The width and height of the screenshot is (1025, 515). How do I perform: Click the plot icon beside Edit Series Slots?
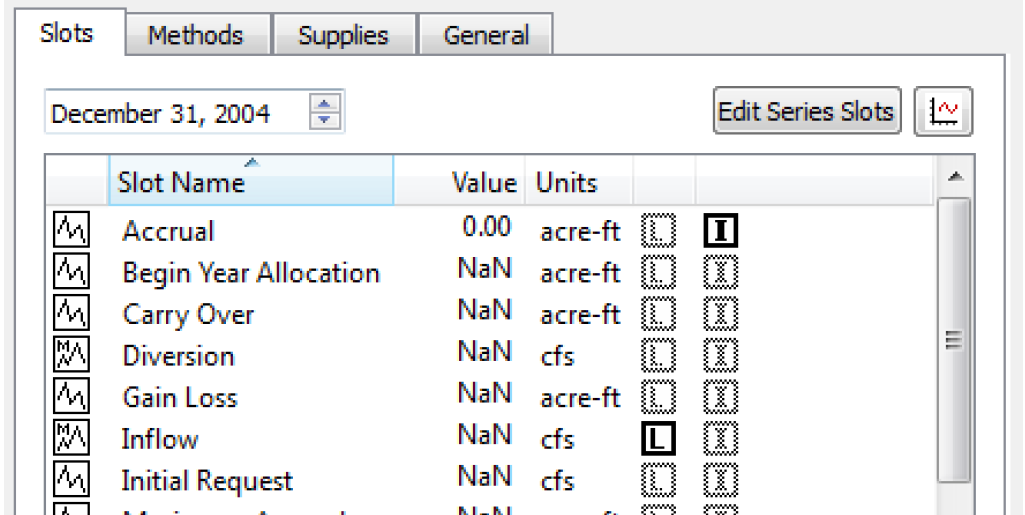(x=943, y=112)
